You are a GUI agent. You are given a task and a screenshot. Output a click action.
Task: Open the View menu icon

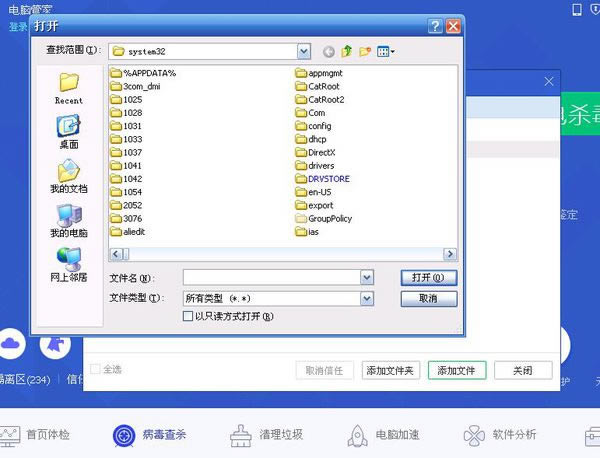pos(386,51)
